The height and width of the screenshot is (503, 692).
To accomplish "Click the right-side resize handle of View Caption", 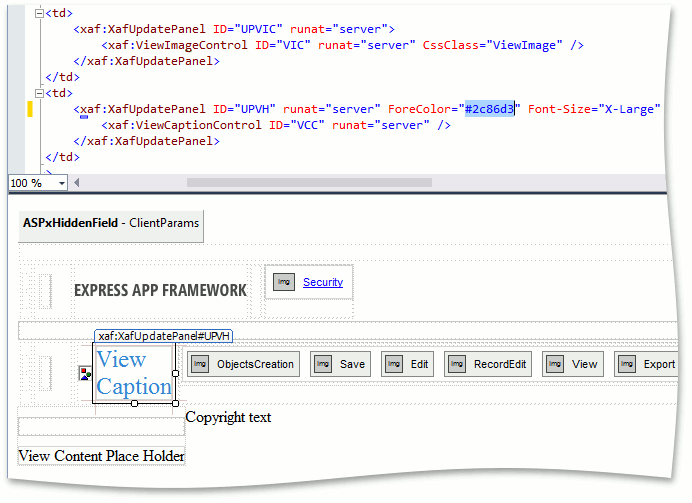I will coord(175,373).
